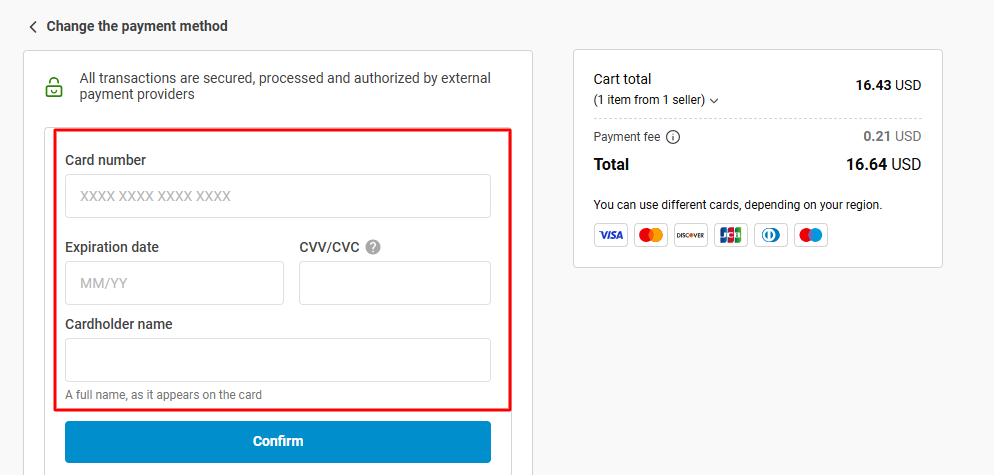Expand the cart items chevron
This screenshot has height=475, width=994.
pos(714,101)
